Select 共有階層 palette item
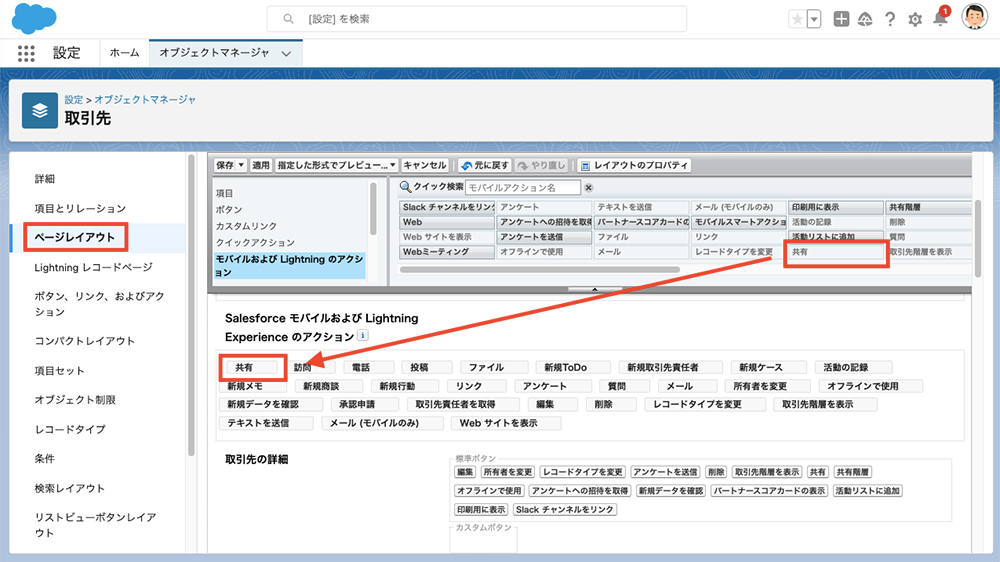This screenshot has height=562, width=1000. click(x=929, y=207)
